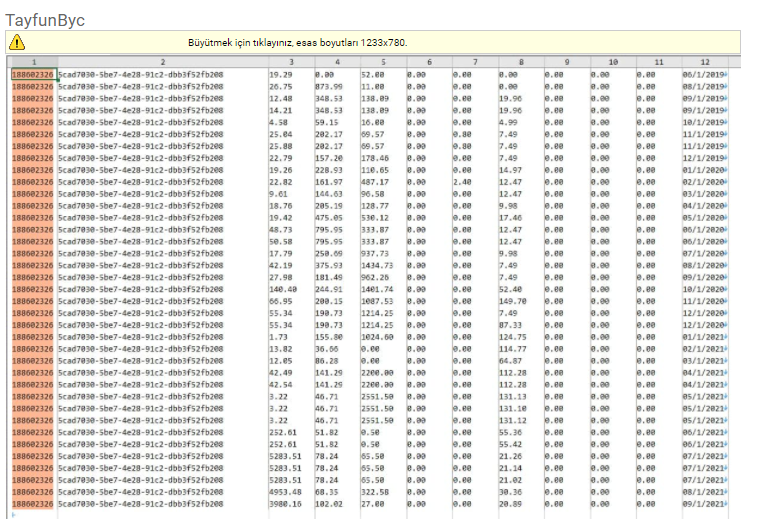762x526 pixels.
Task: Select the date cell 09/1/2021
Action: click(x=705, y=504)
